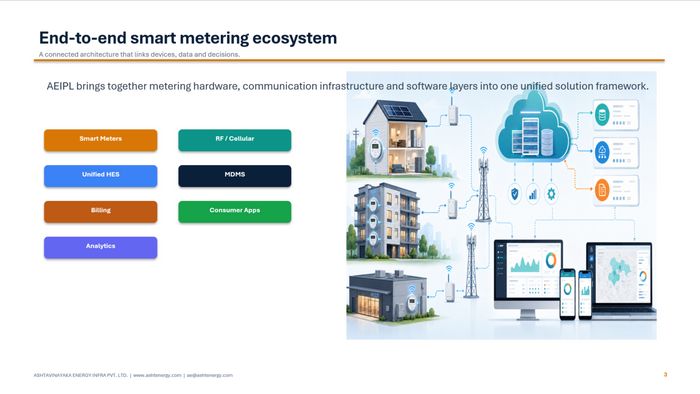Click the gateway device beside the apartment
Image resolution: width=700 pixels, height=394 pixels.
(x=452, y=208)
